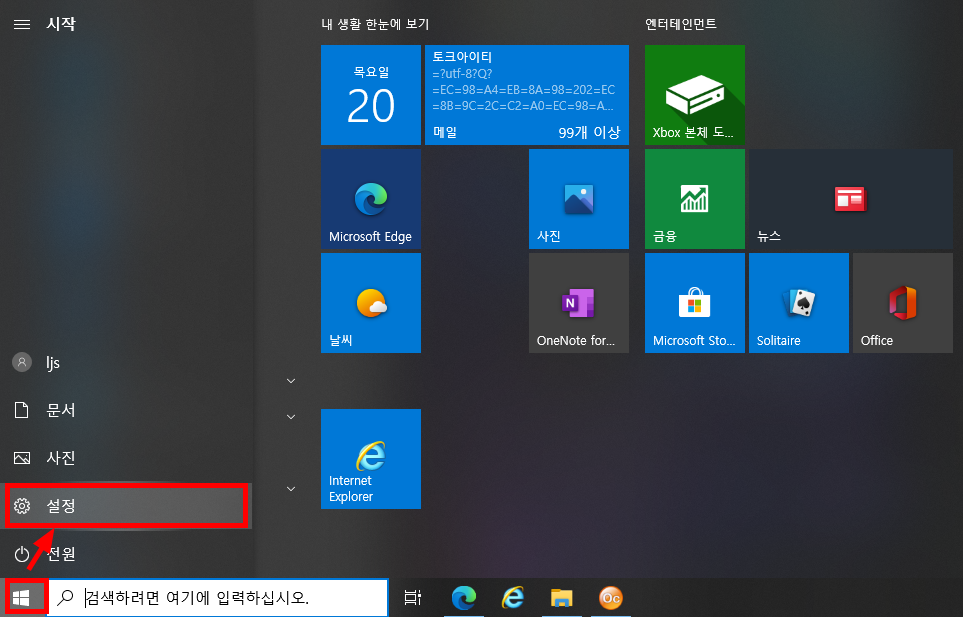Open Microsoft Edge from the taskbar
The image size is (963, 617).
point(464,597)
